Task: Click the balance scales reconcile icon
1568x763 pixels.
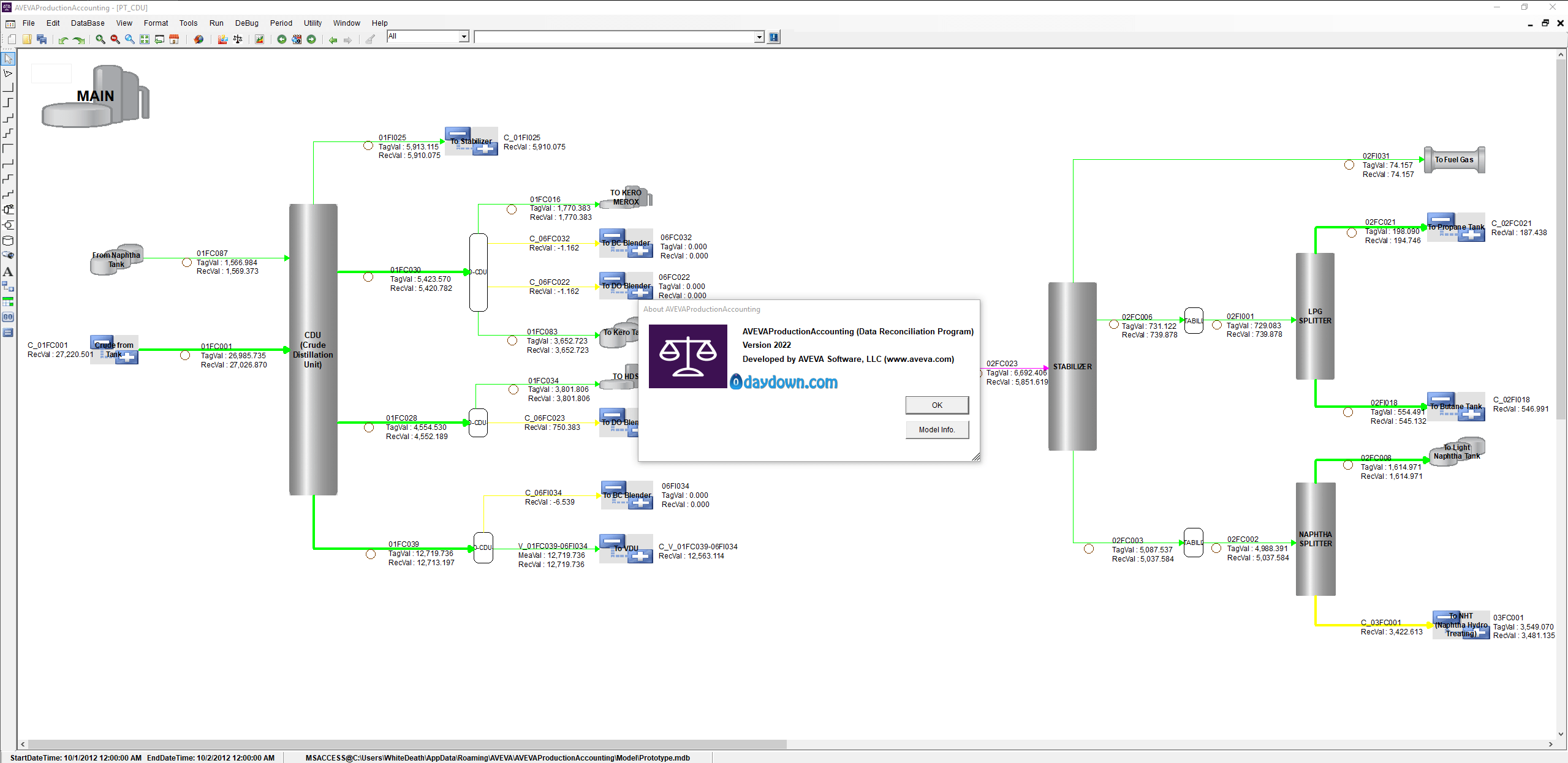Action: point(238,39)
